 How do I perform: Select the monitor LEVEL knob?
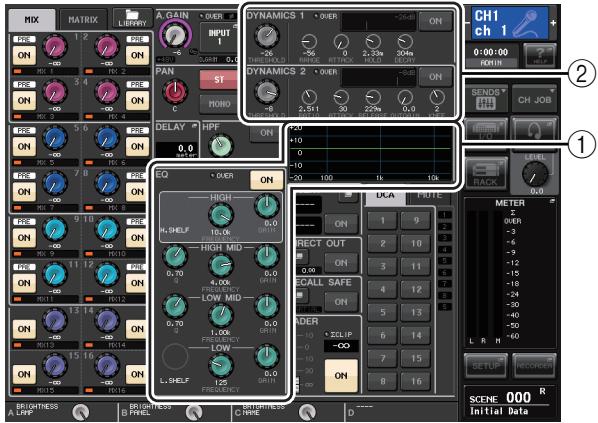[535, 174]
